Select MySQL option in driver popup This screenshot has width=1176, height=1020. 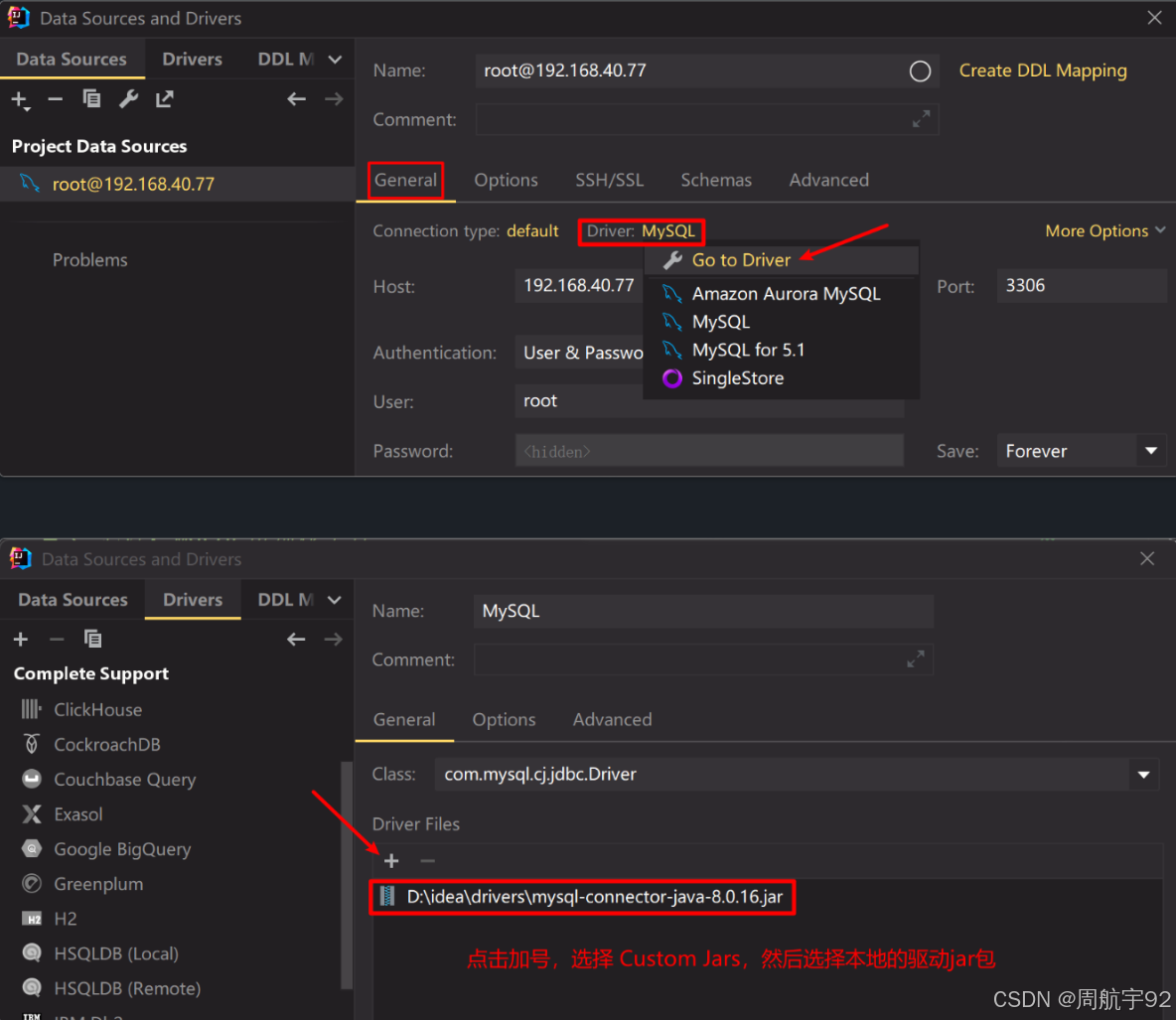click(x=782, y=322)
